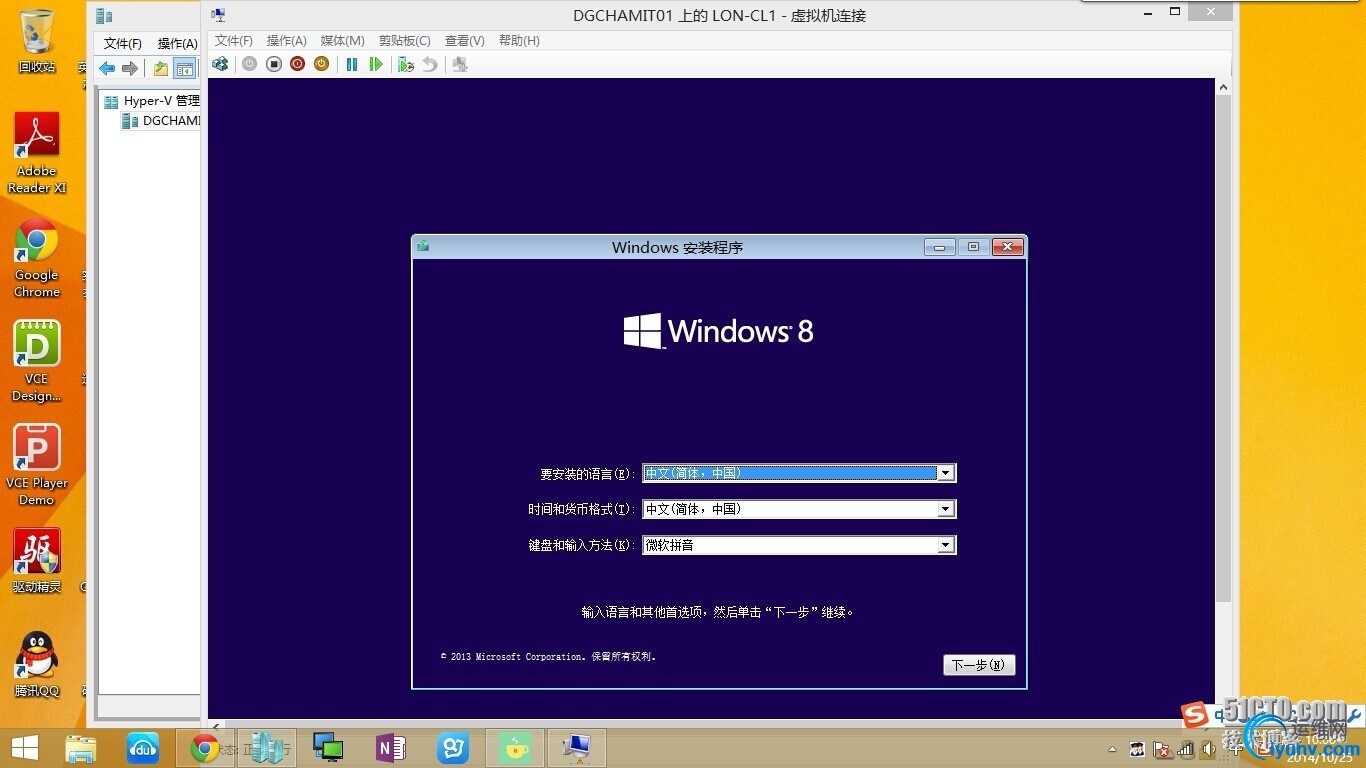Screen dimensions: 1366x768
Task: Open VCE Player Demo desktop shortcut
Action: pyautogui.click(x=37, y=466)
